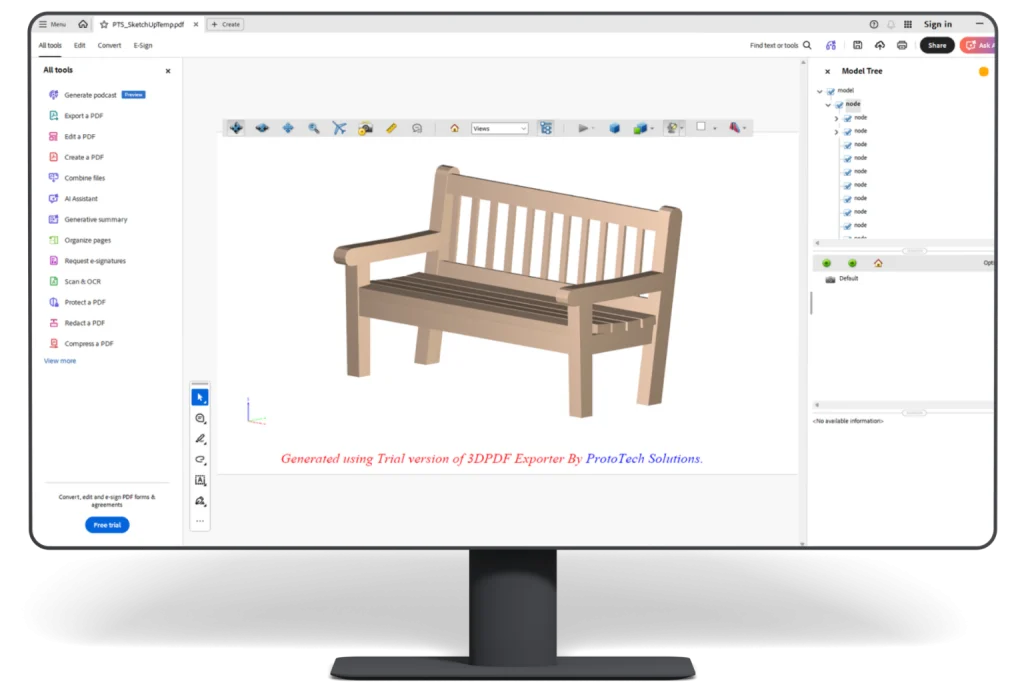Click the View more link in the tools sidebar
Viewport: 1024px width, 683px height.
coord(58,360)
